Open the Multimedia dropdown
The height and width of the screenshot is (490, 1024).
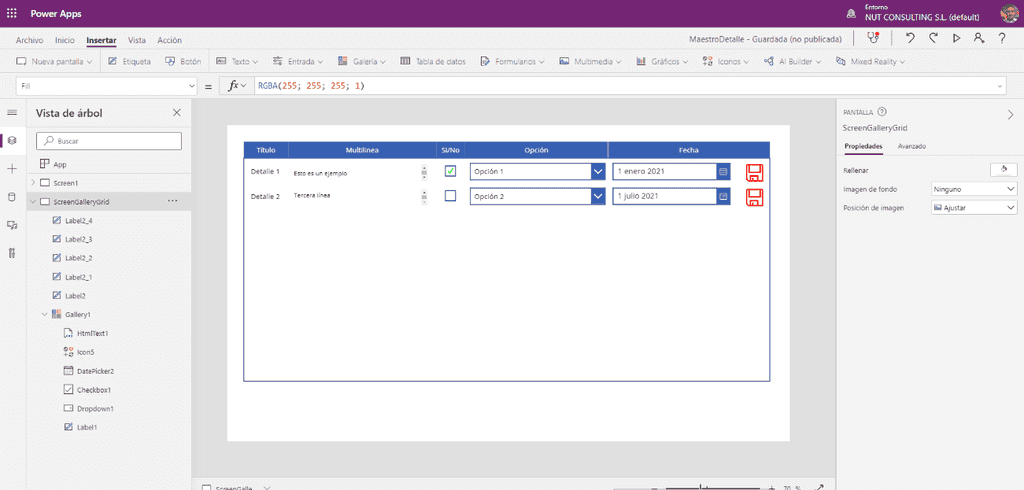tap(590, 61)
